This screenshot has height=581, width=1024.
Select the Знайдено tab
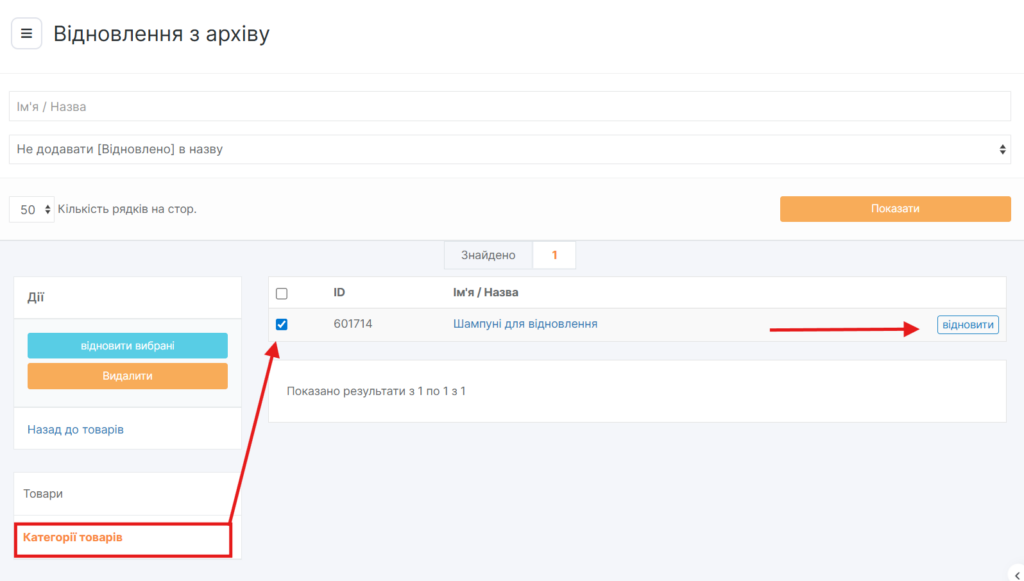click(488, 255)
